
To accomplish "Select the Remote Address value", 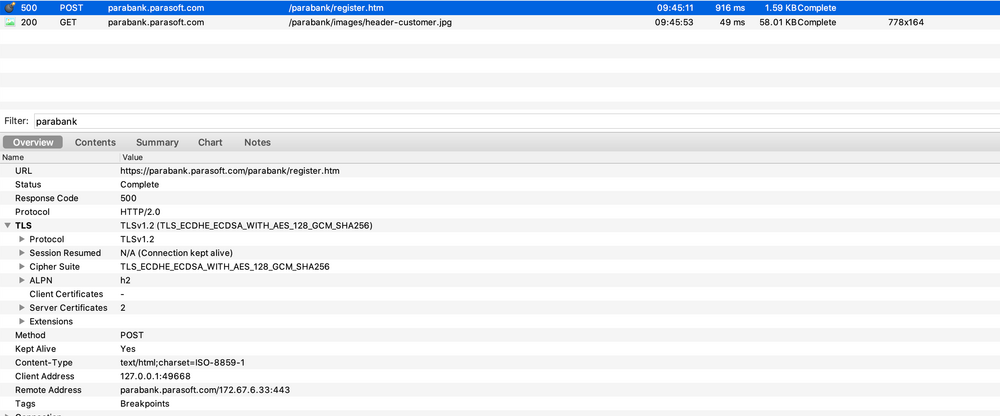I will point(206,390).
